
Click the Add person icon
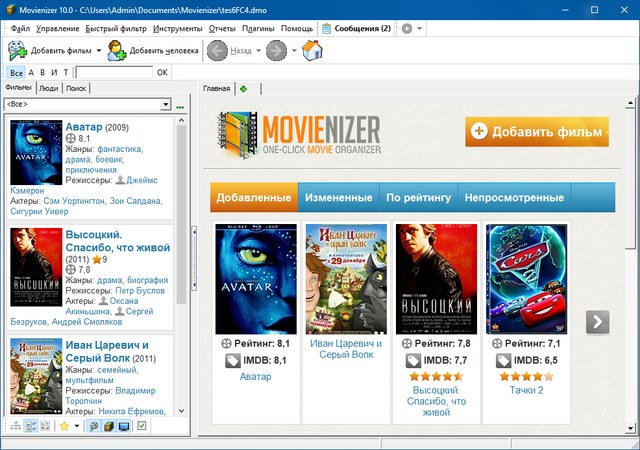click(117, 49)
